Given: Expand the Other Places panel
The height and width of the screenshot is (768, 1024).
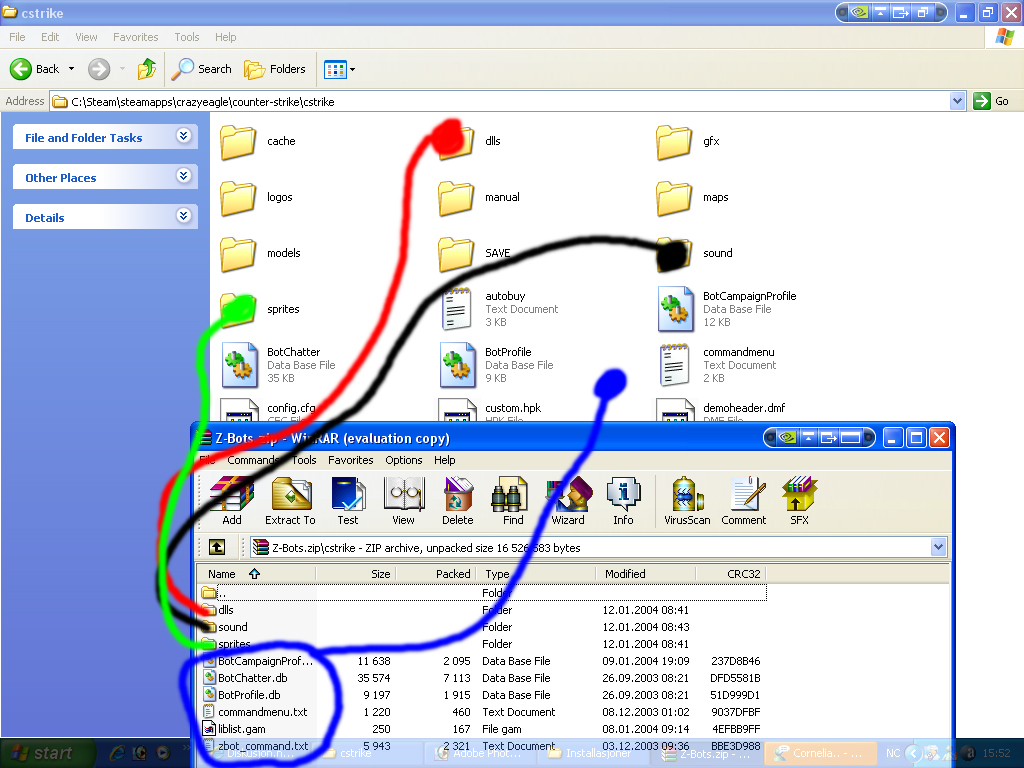Looking at the screenshot, I should [x=184, y=176].
